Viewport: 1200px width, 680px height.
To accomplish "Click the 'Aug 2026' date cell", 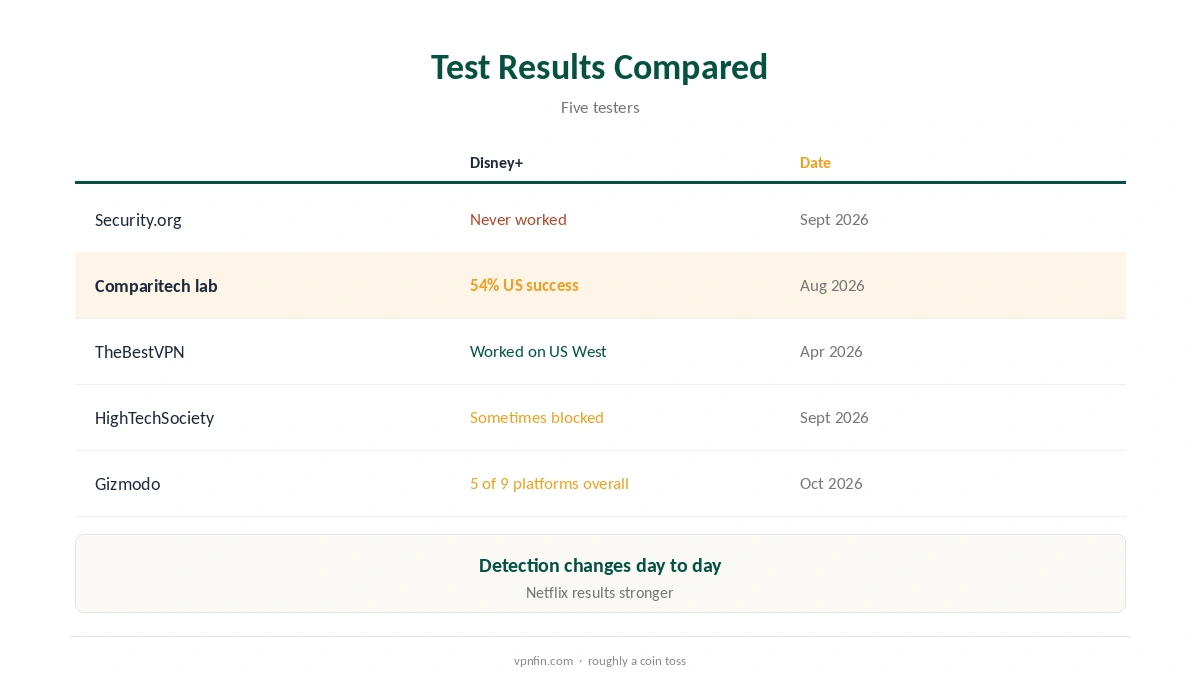I will point(832,286).
